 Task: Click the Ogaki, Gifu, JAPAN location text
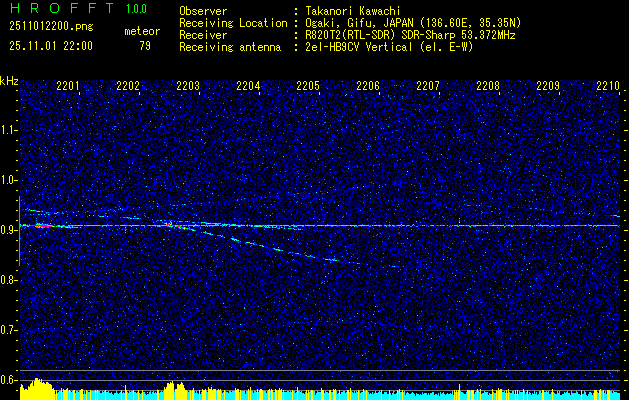click(413, 23)
